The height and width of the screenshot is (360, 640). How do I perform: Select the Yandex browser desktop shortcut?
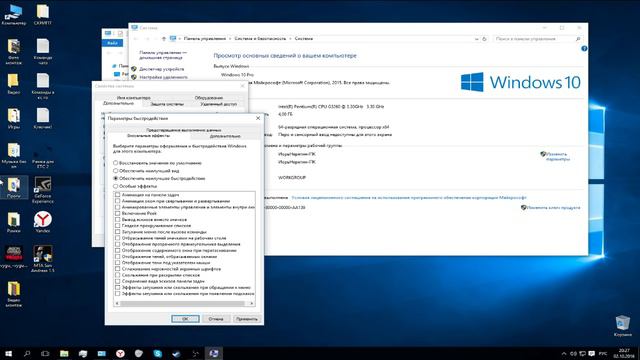tap(42, 222)
